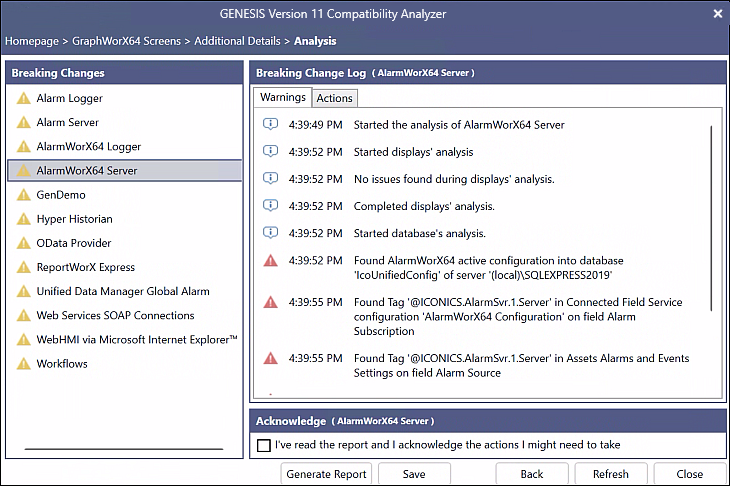Image resolution: width=730 pixels, height=486 pixels.
Task: Click red alert icon for IcoUnifiedConfig entry
Action: [270, 261]
